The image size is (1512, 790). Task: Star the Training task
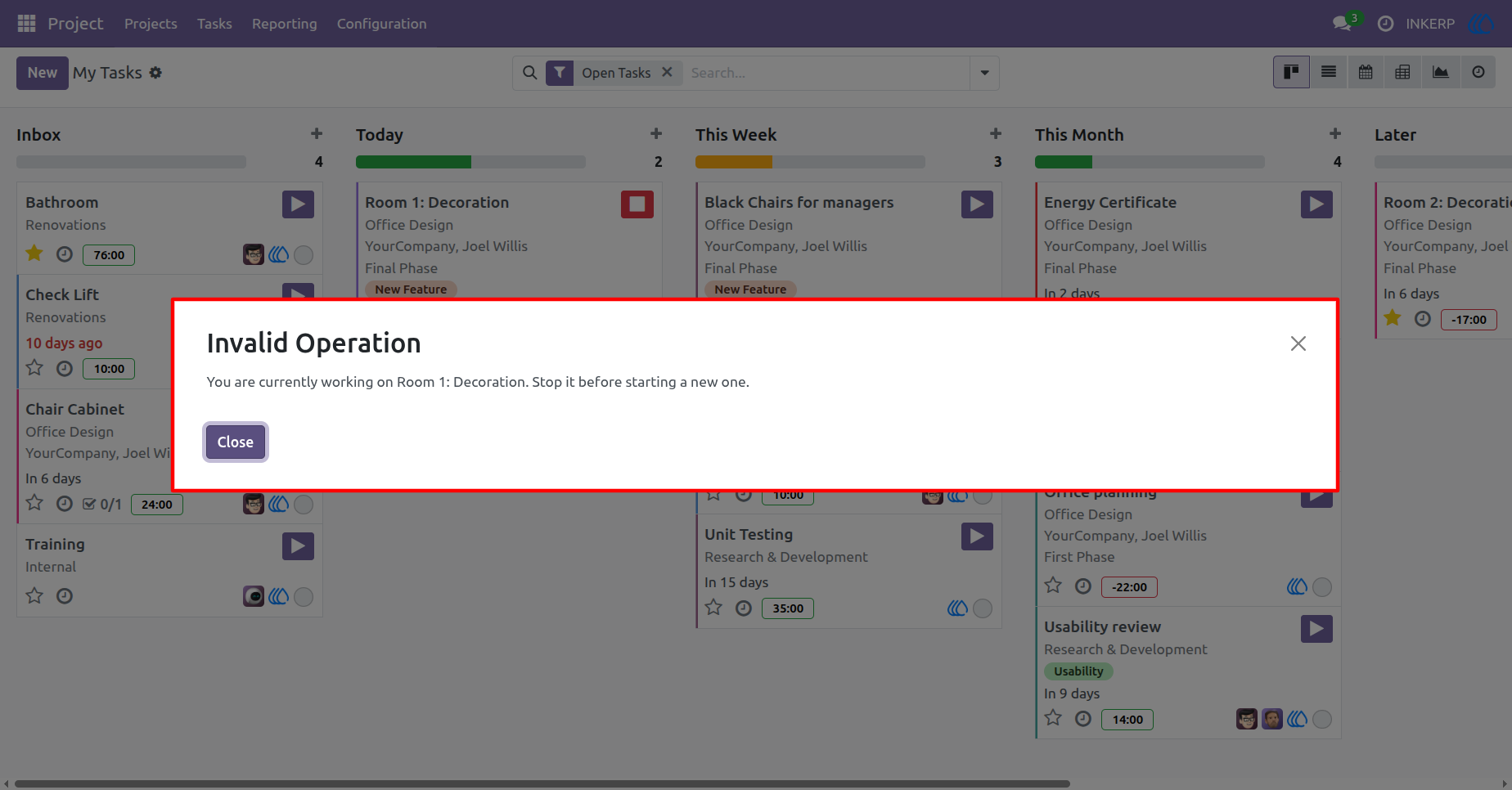tap(34, 595)
